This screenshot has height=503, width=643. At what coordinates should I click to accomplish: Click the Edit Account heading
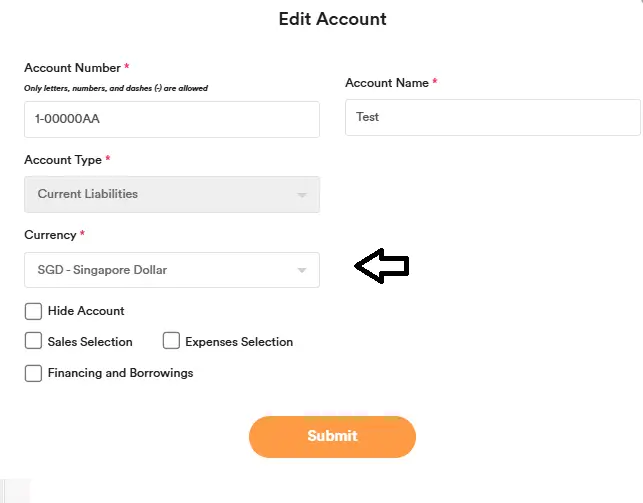click(x=332, y=19)
